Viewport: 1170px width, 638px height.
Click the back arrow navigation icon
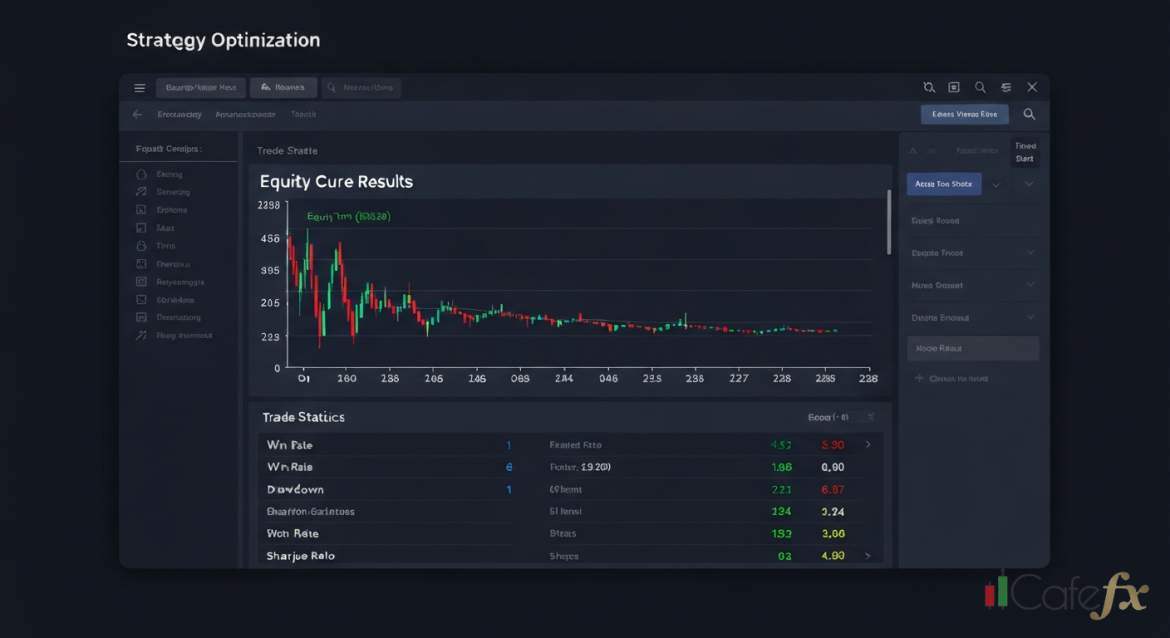point(137,114)
